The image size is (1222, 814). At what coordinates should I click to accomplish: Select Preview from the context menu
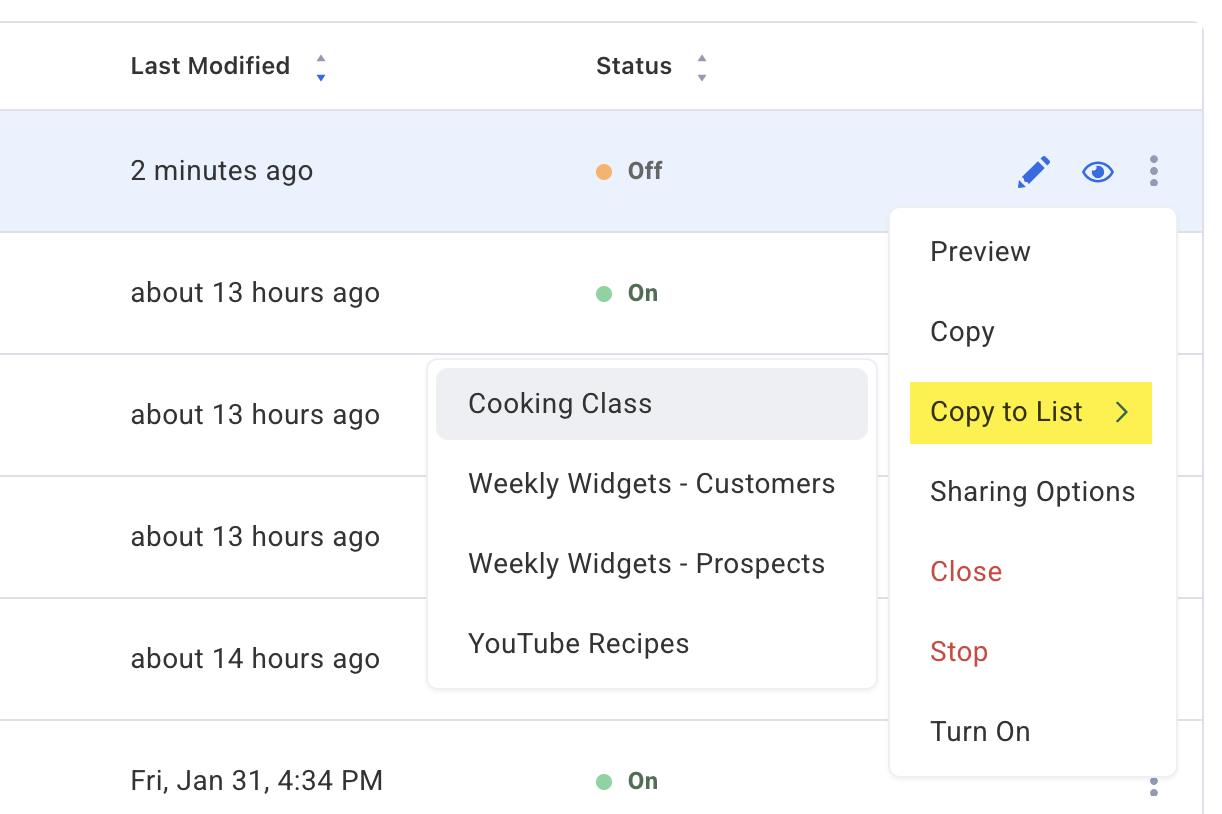click(980, 252)
